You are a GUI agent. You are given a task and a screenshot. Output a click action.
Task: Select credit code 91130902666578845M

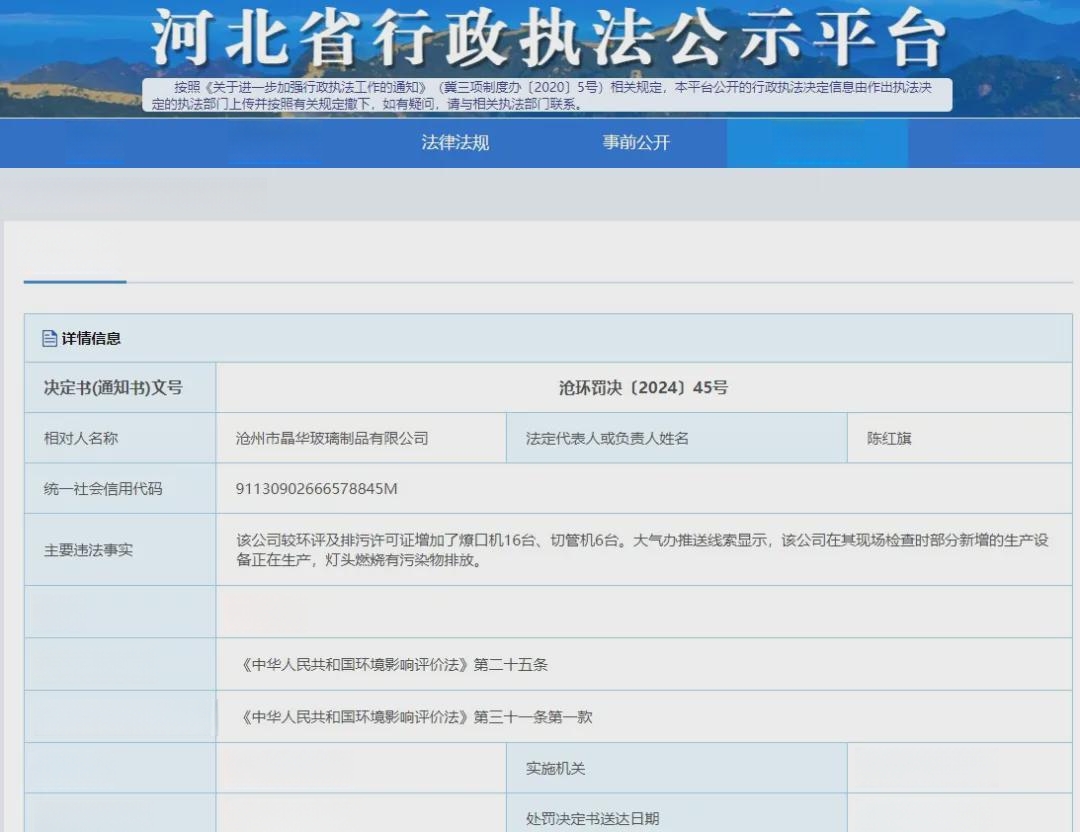(317, 488)
